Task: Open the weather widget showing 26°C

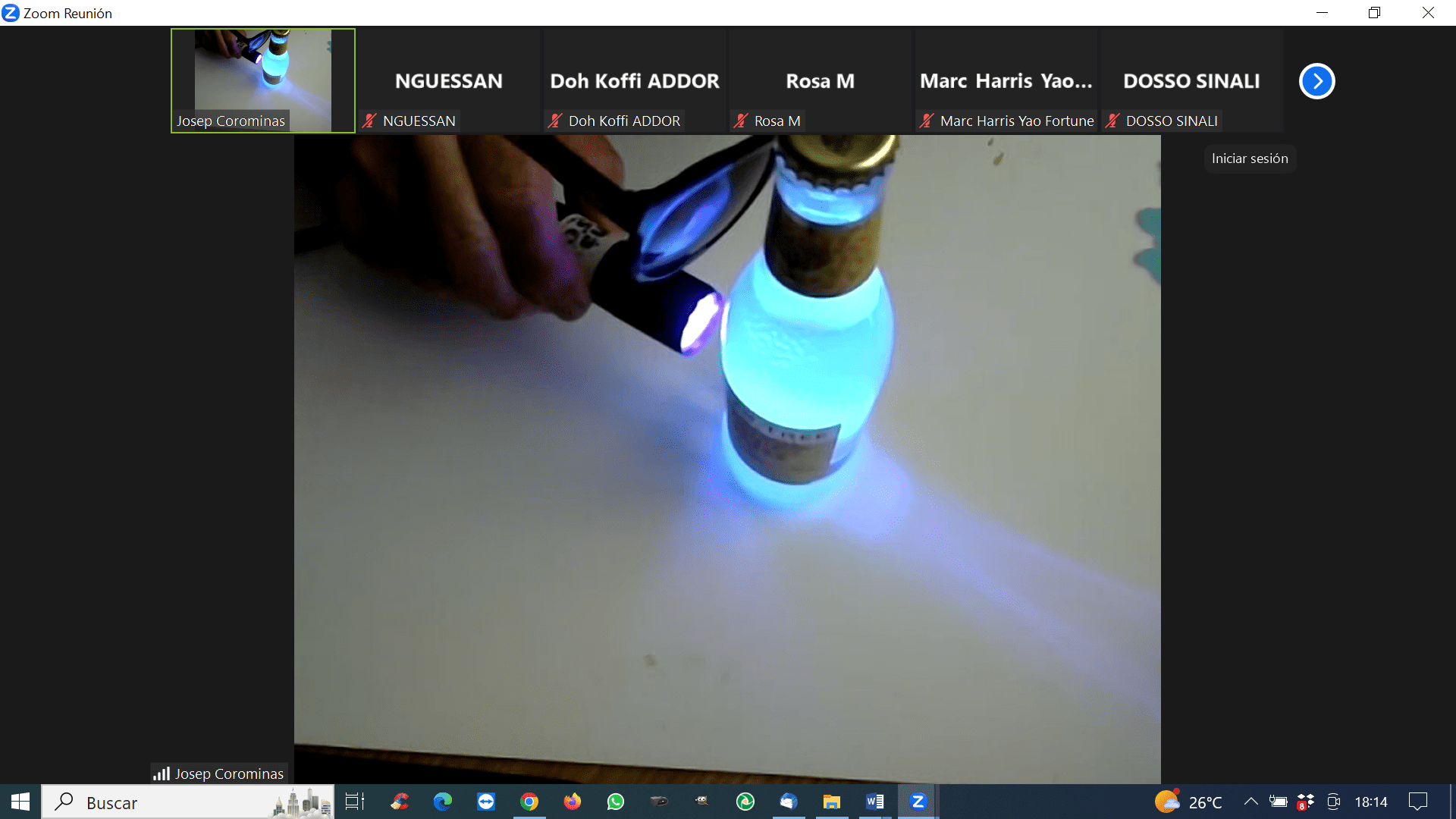Action: tap(1188, 802)
